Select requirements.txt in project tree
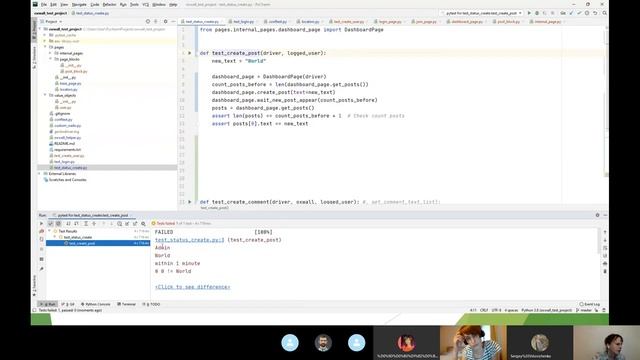 pyautogui.click(x=67, y=149)
